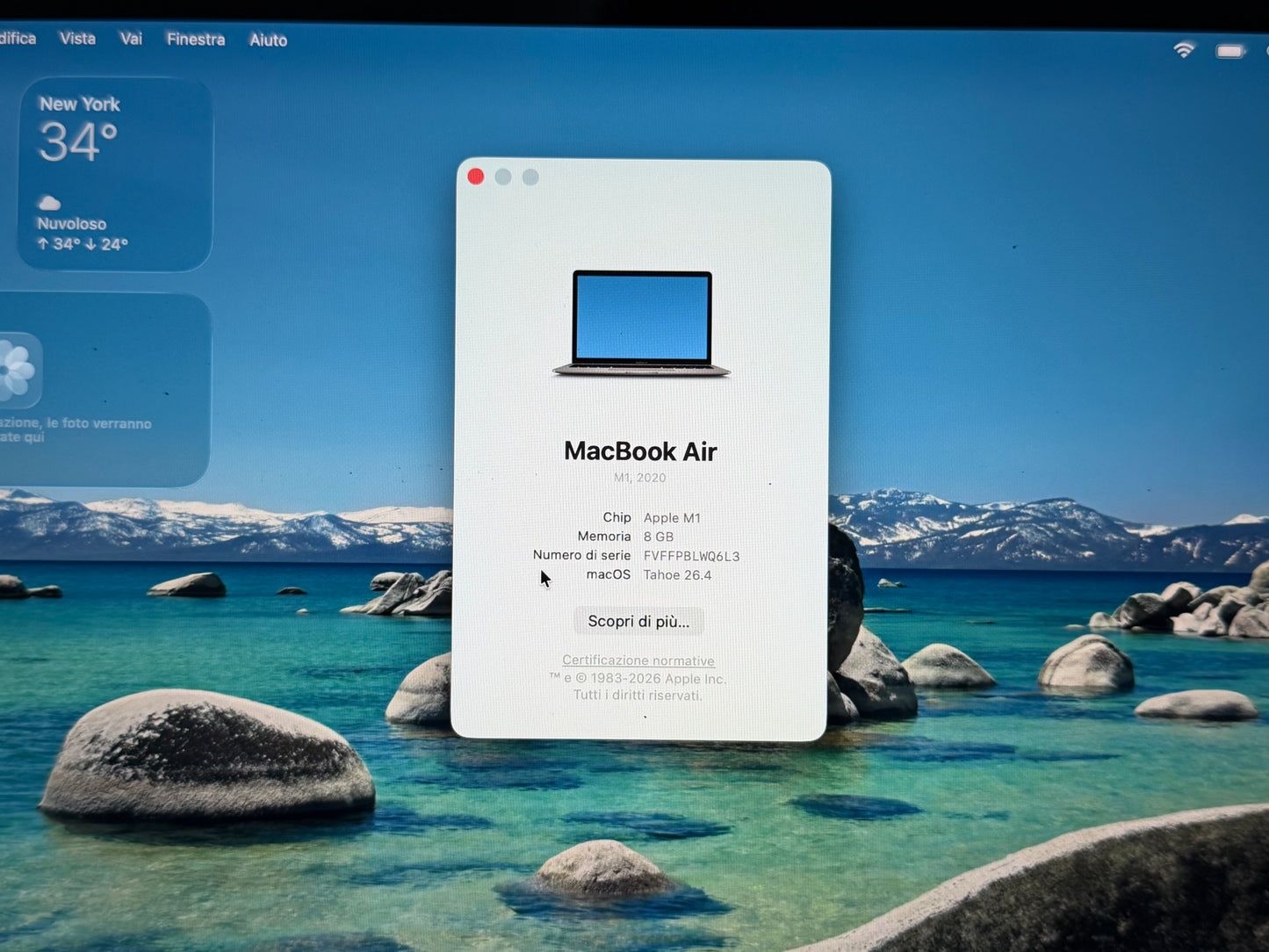Click the Scopri di più... button

coord(638,621)
